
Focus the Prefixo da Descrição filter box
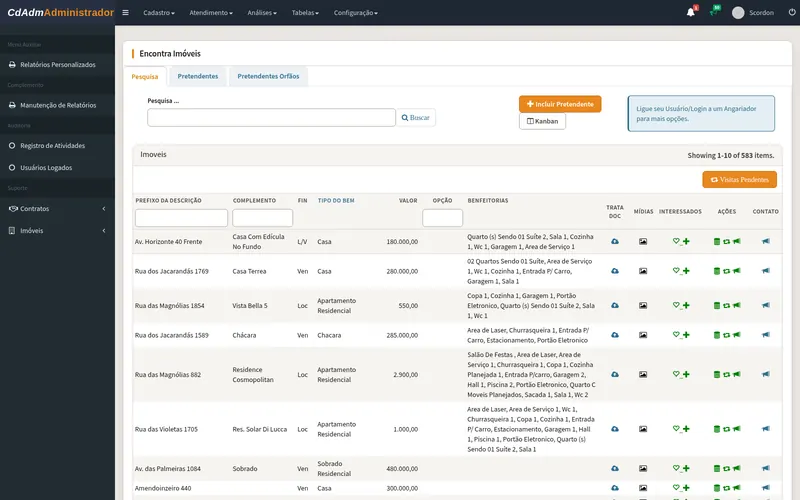pyautogui.click(x=181, y=218)
